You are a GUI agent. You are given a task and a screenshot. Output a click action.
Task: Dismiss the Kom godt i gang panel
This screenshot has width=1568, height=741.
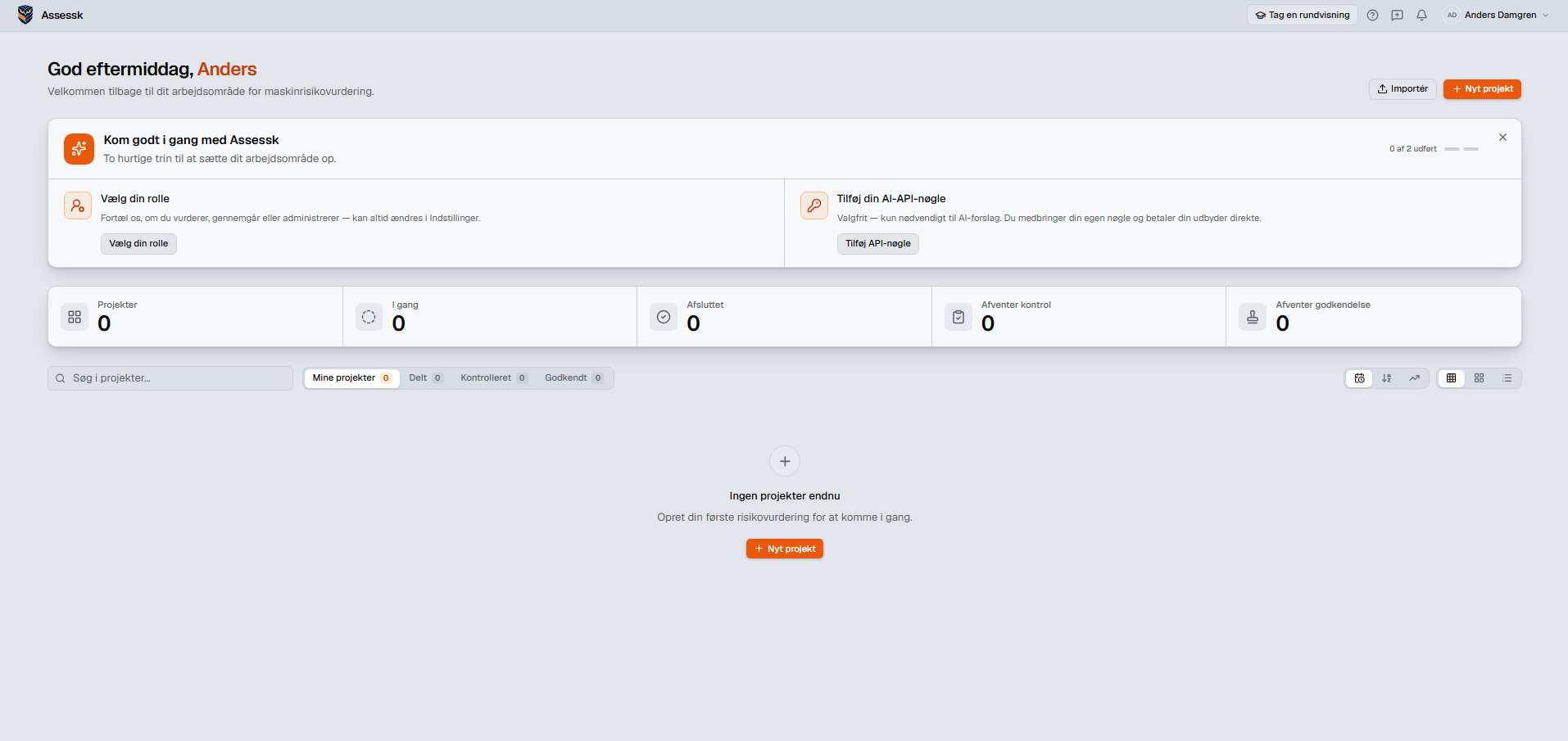1502,138
